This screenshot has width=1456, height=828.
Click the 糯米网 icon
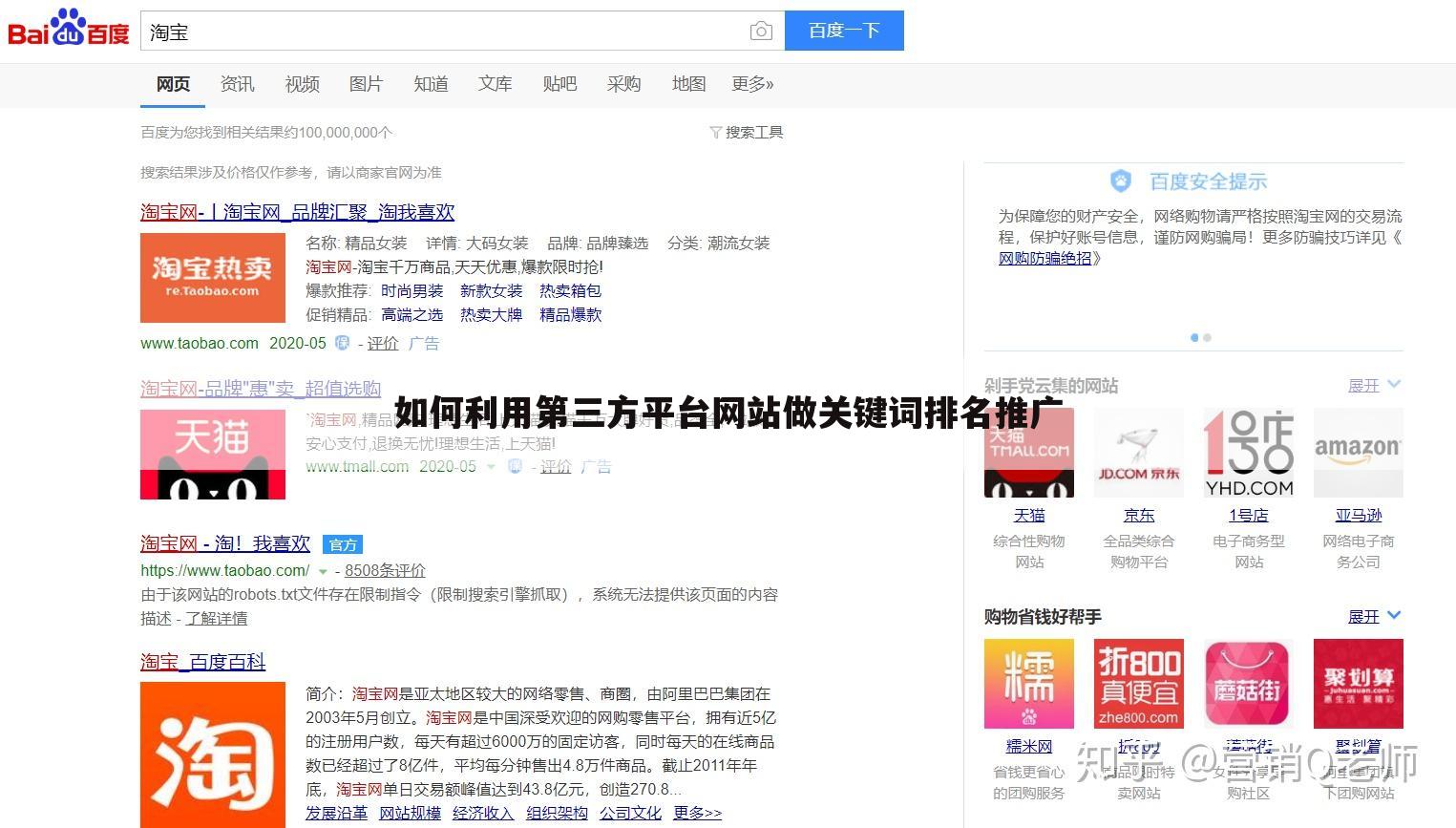tap(1029, 683)
